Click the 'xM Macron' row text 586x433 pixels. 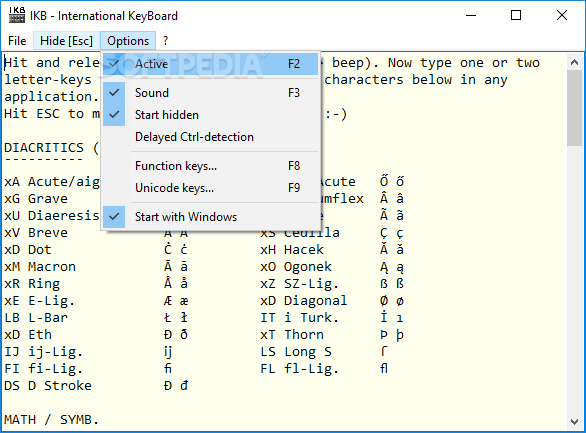40,267
